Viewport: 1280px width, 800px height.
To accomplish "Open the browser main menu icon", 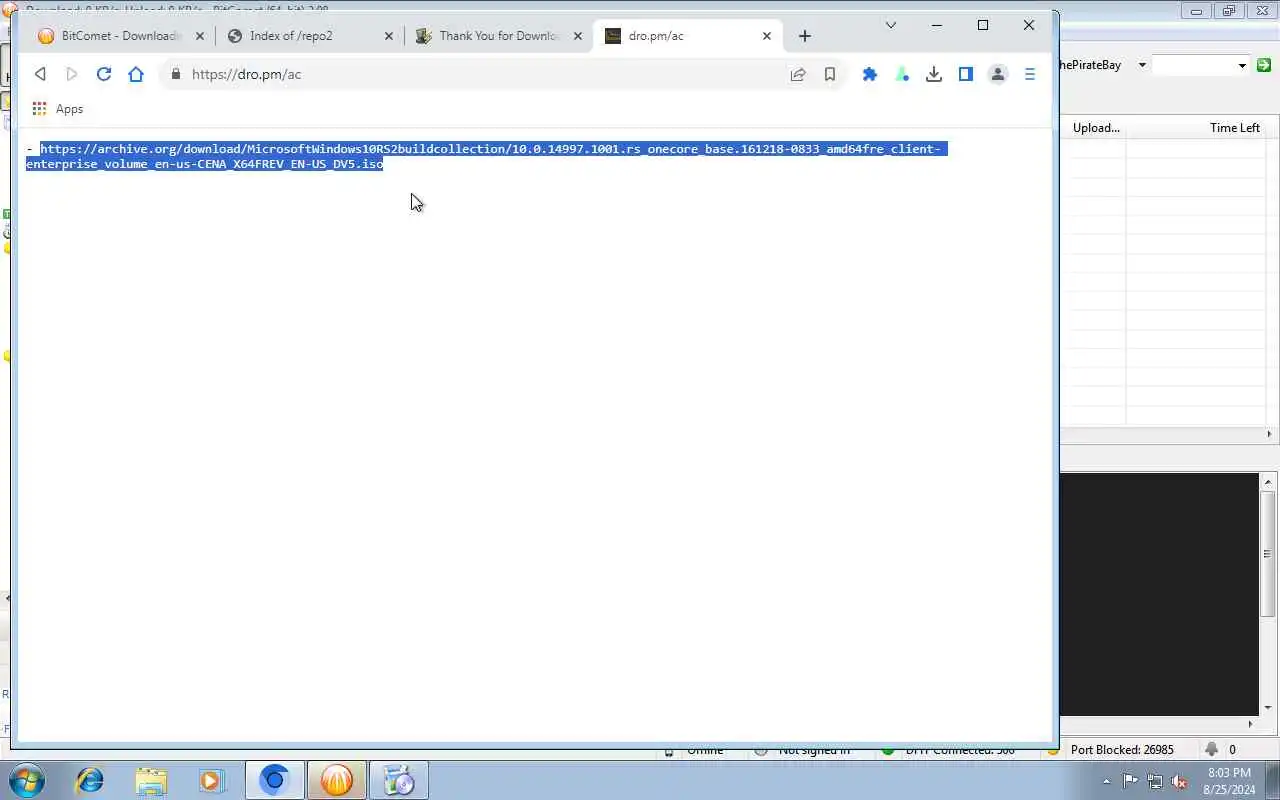I will point(1030,74).
